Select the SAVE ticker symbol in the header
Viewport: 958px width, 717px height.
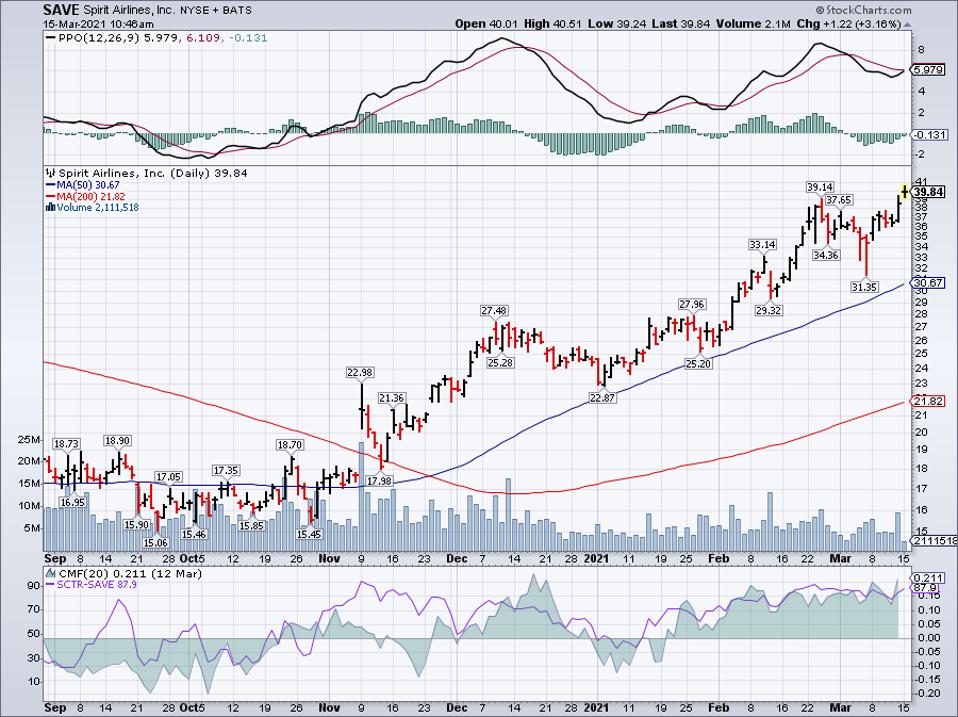click(61, 10)
